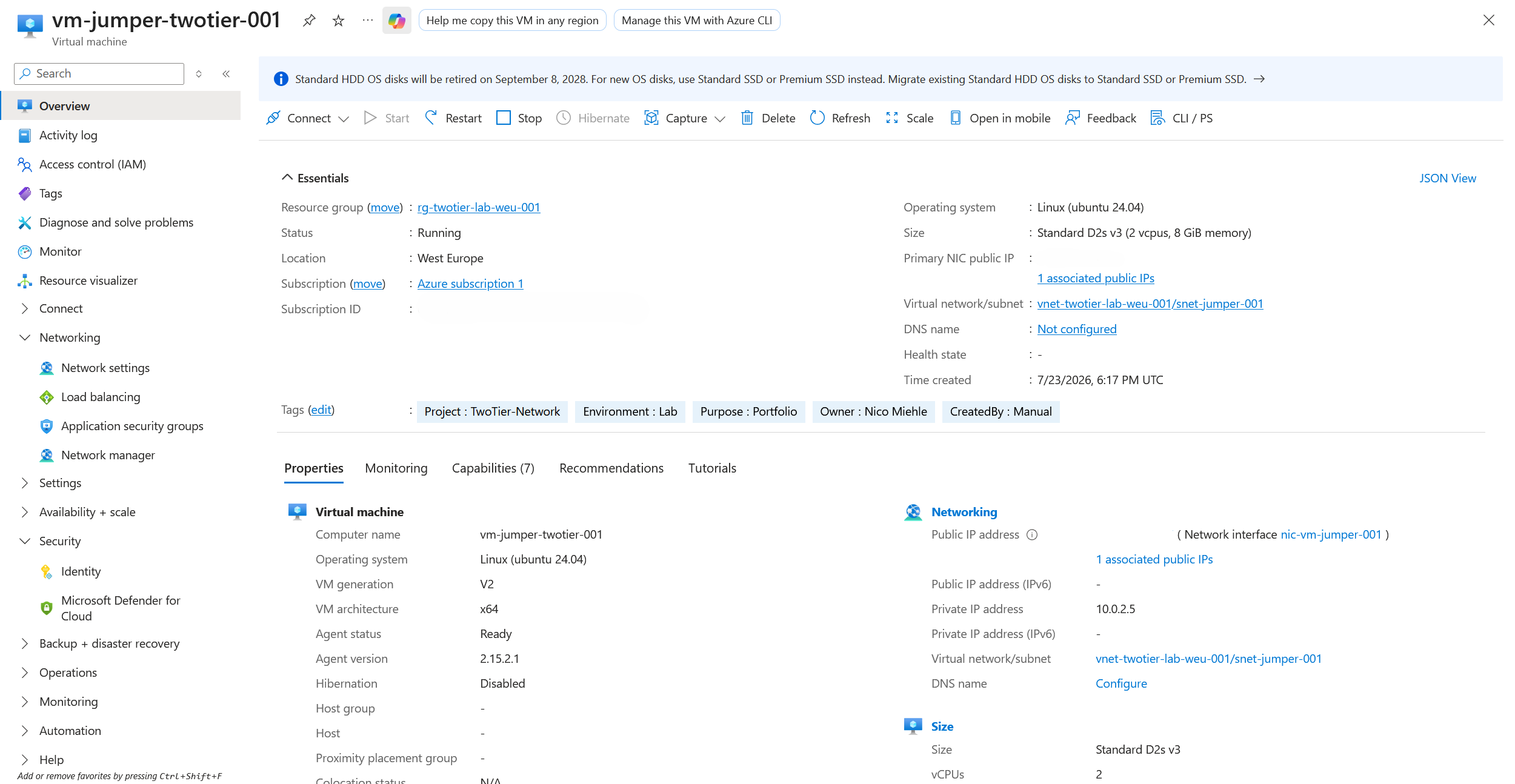Click the Resource visualizer icon
The height and width of the screenshot is (784, 1515).
click(x=25, y=281)
